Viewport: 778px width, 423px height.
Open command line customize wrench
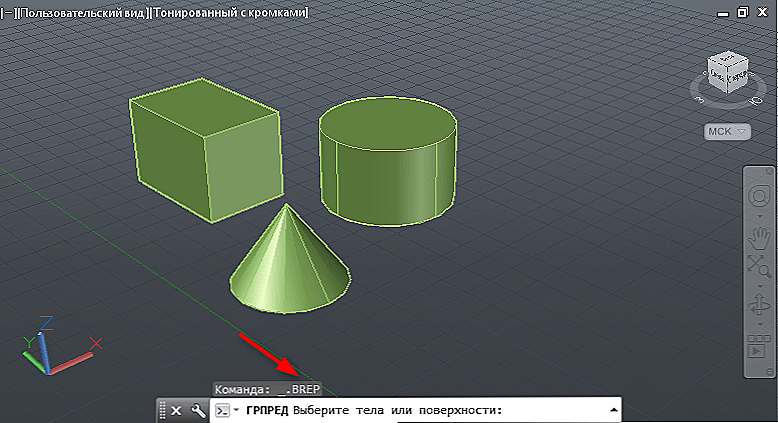198,411
